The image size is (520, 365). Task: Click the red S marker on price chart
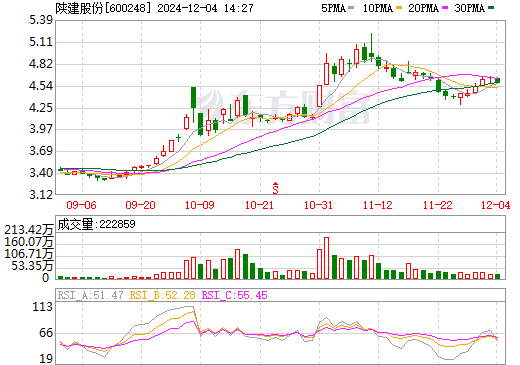[x=275, y=188]
